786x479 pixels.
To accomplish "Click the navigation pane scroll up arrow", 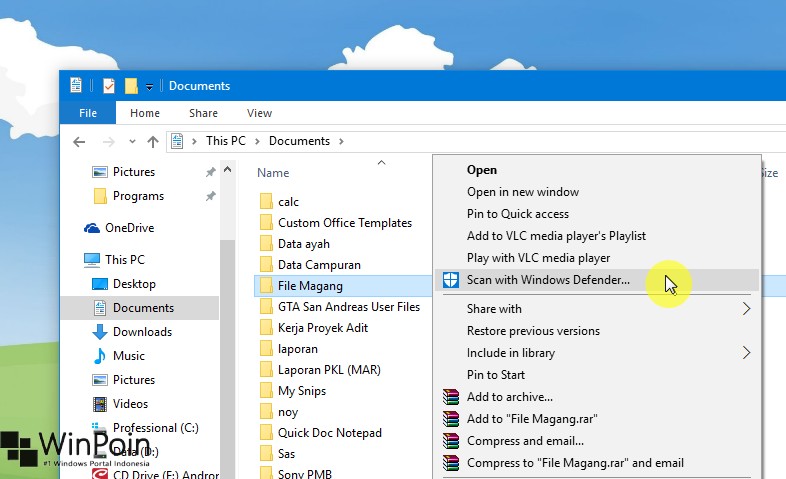I will coord(228,170).
